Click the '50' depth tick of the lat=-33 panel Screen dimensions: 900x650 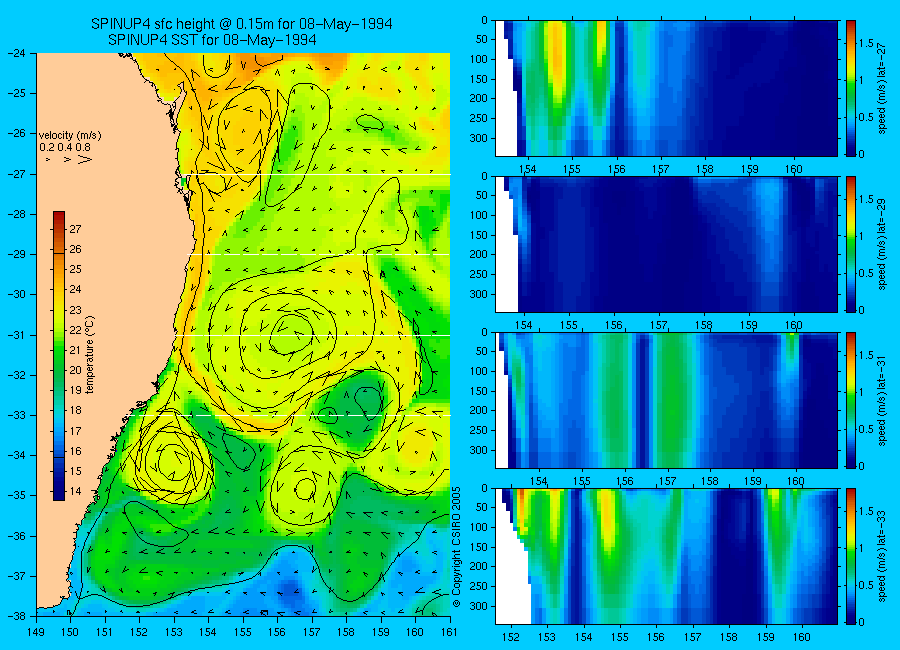tap(482, 508)
